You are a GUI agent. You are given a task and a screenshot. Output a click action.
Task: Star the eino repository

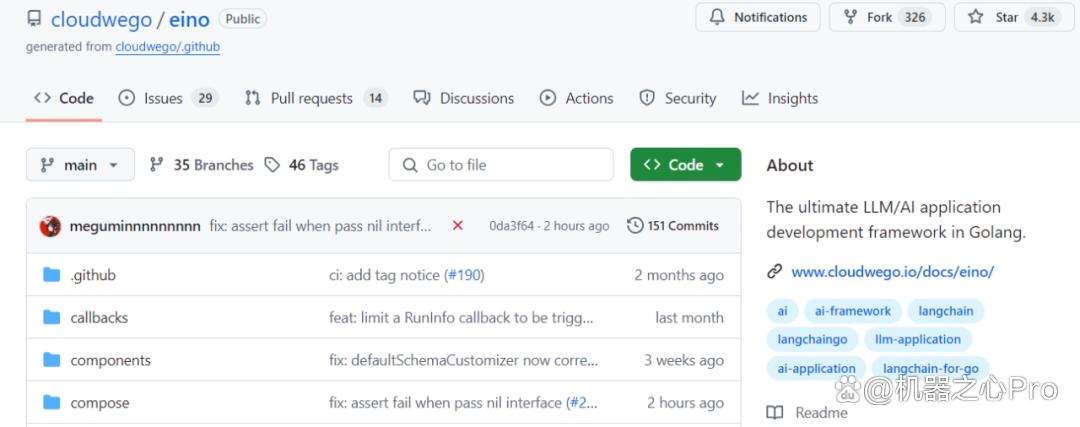1012,17
